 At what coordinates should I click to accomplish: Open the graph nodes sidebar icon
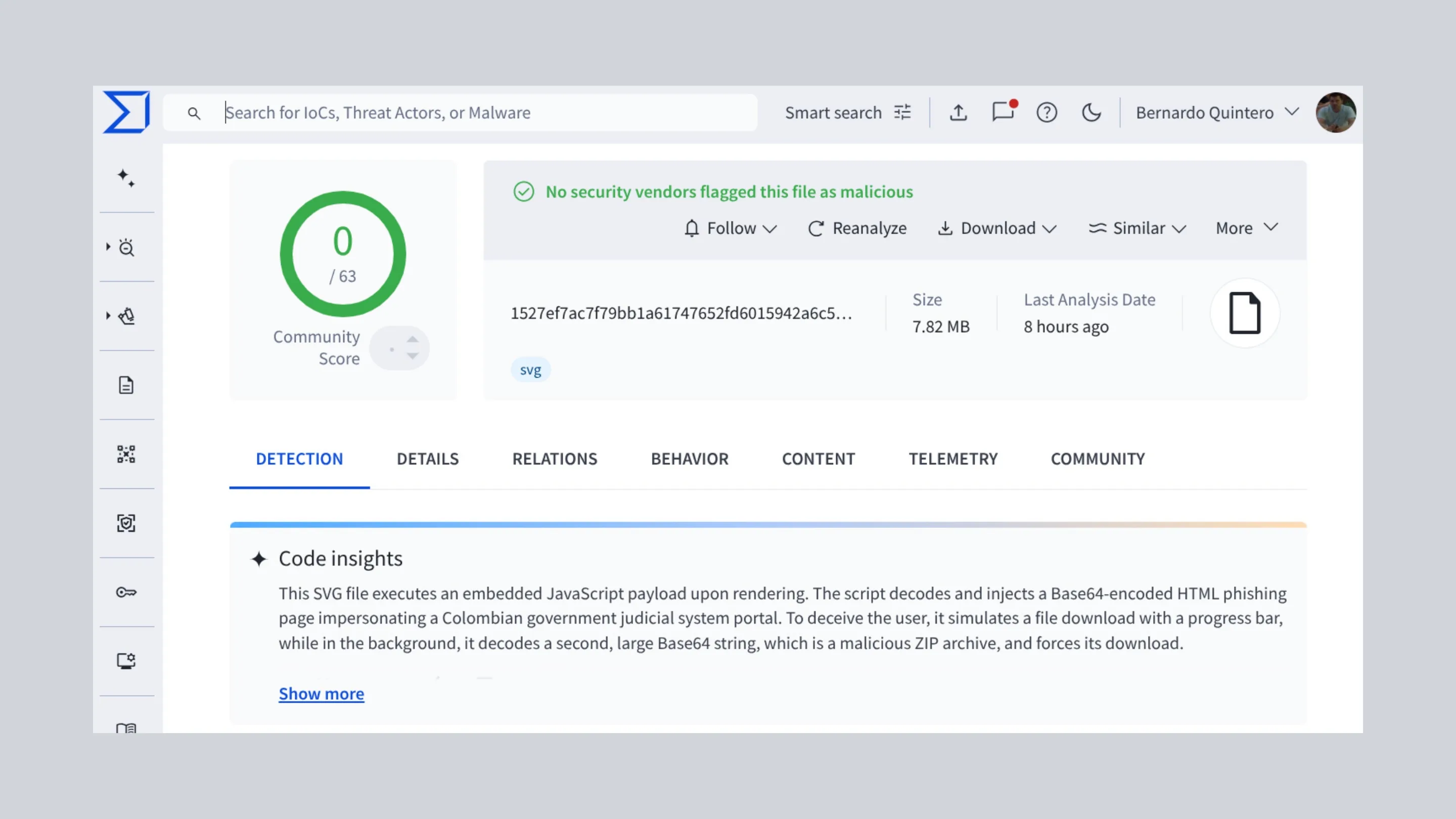pyautogui.click(x=126, y=454)
